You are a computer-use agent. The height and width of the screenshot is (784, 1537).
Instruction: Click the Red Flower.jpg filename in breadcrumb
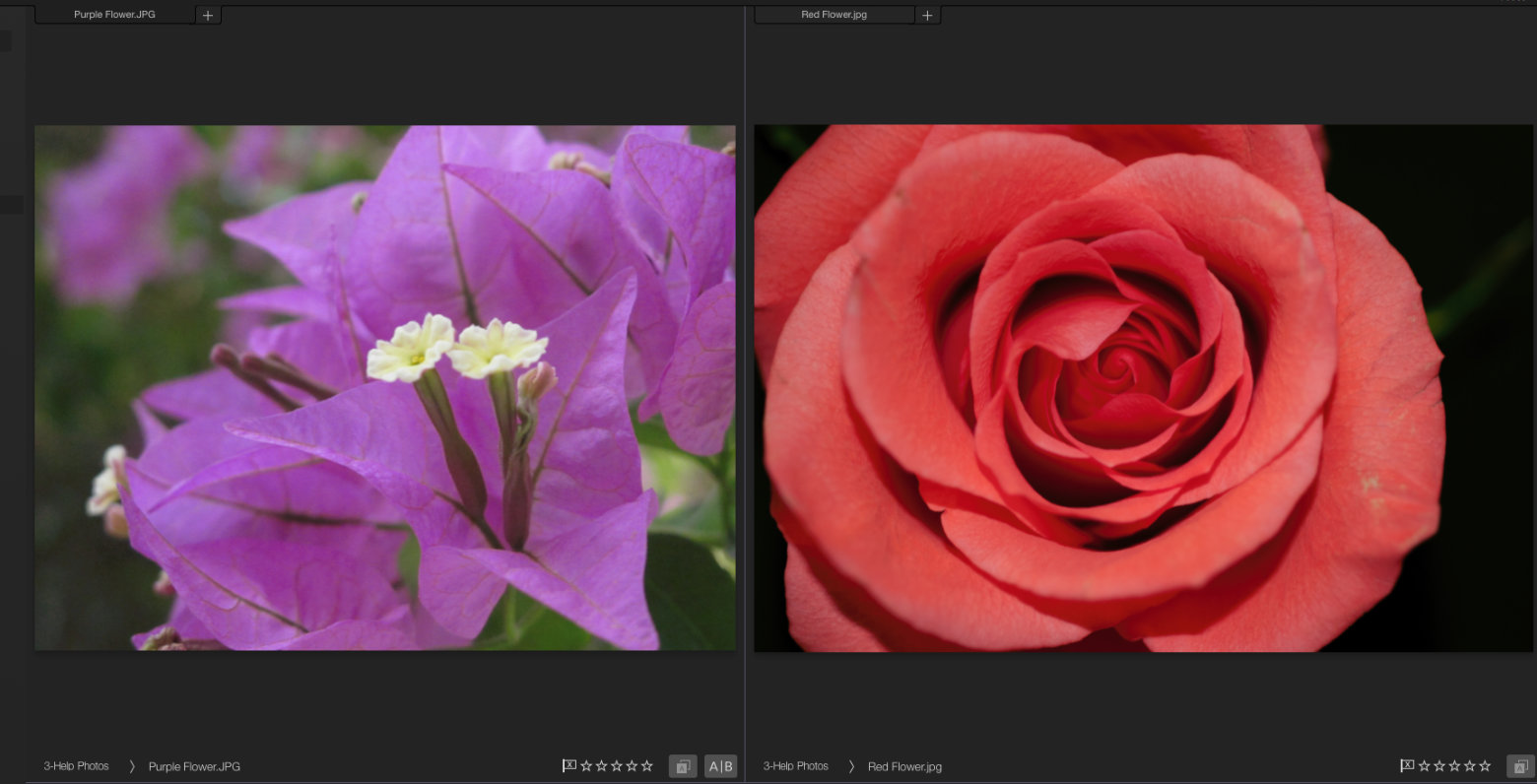904,766
